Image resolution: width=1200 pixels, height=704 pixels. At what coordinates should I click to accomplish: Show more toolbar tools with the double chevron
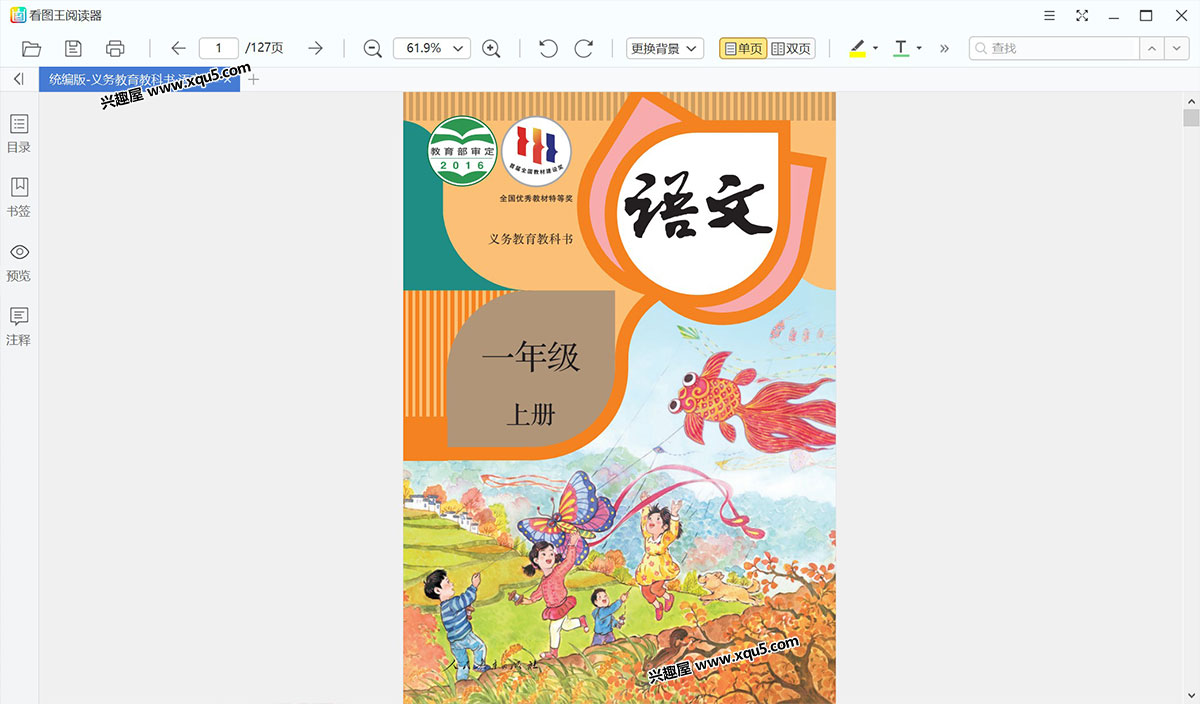click(944, 48)
